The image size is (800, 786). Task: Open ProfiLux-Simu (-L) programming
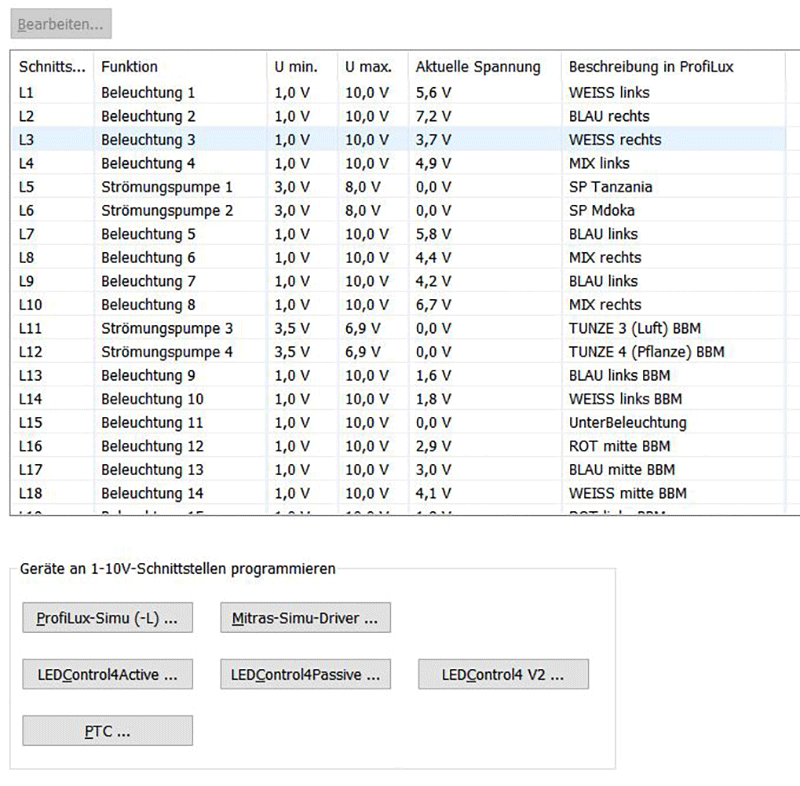(x=107, y=618)
